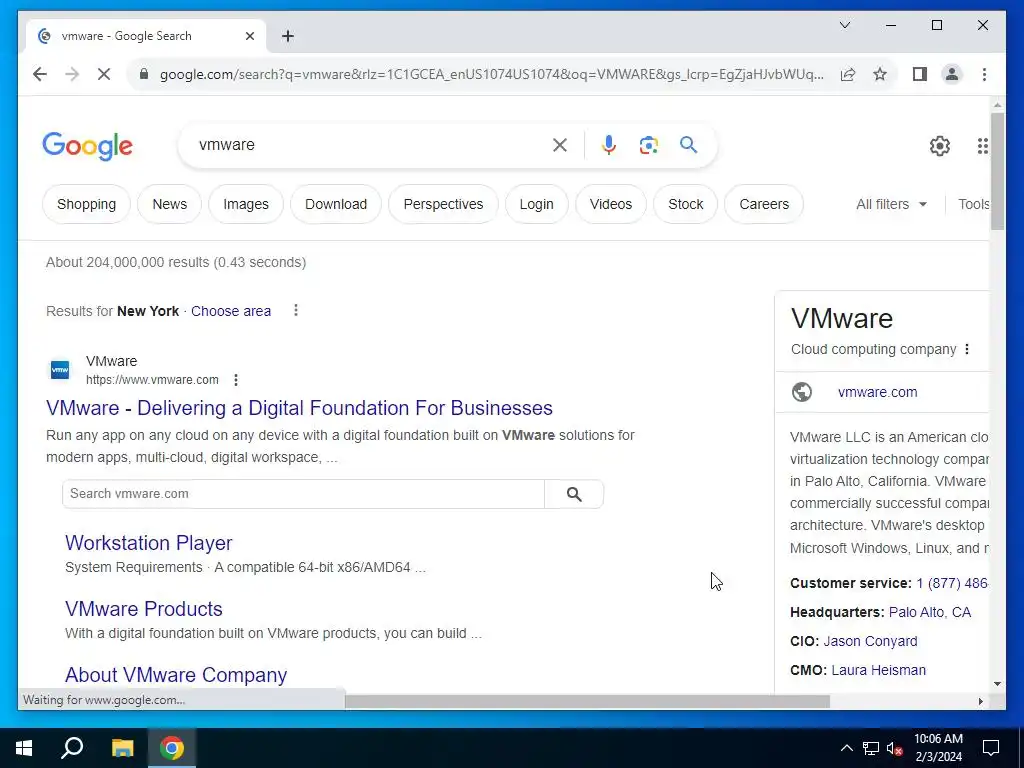The width and height of the screenshot is (1024, 768).
Task: Click the address bar URL
Action: pyautogui.click(x=491, y=74)
